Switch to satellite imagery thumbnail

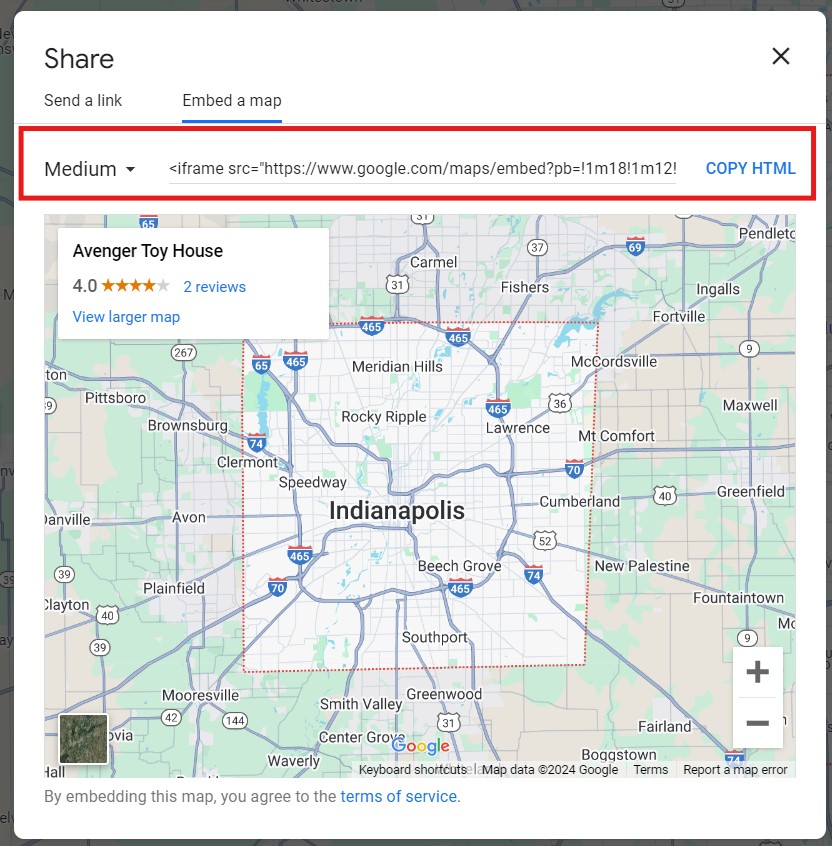tap(84, 739)
